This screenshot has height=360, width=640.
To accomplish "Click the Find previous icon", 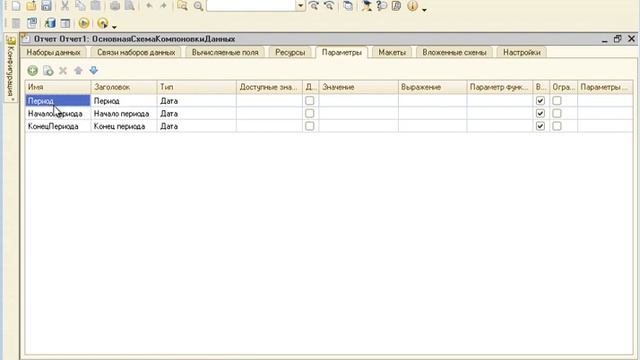I will 329,6.
